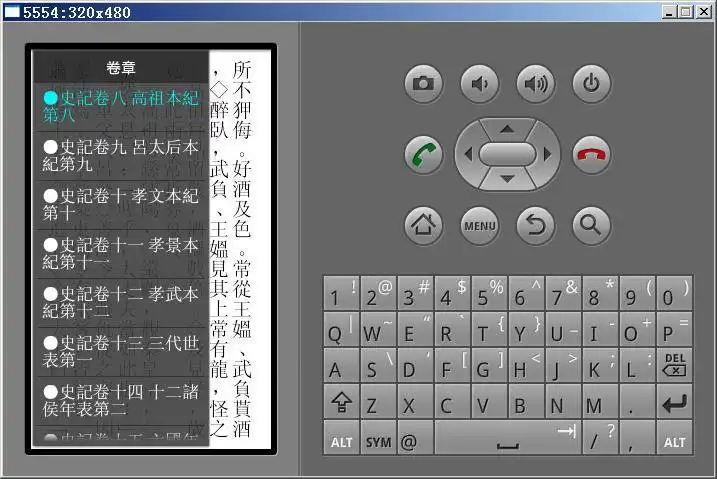
Task: Click the number 5 key
Action: pos(490,293)
